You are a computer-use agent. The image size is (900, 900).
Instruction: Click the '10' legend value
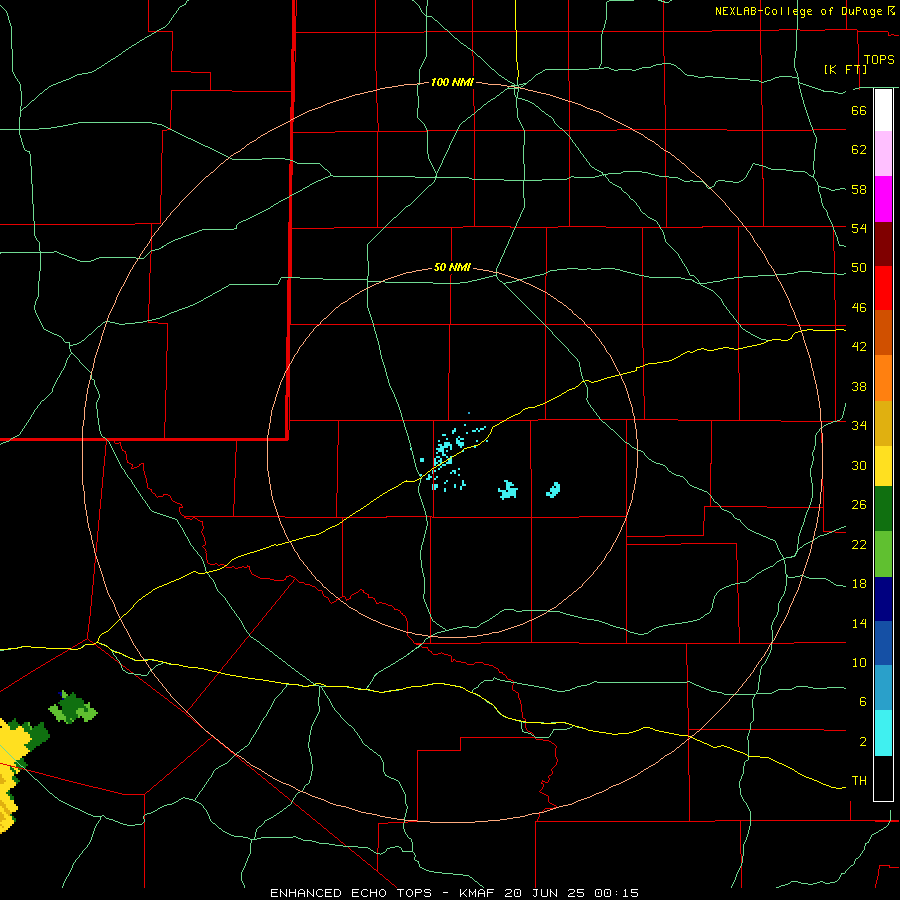[x=859, y=663]
